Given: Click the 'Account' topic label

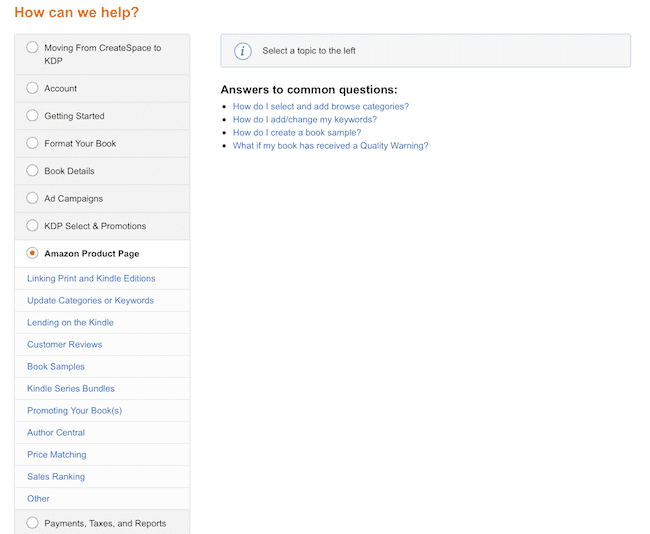Looking at the screenshot, I should click(61, 88).
